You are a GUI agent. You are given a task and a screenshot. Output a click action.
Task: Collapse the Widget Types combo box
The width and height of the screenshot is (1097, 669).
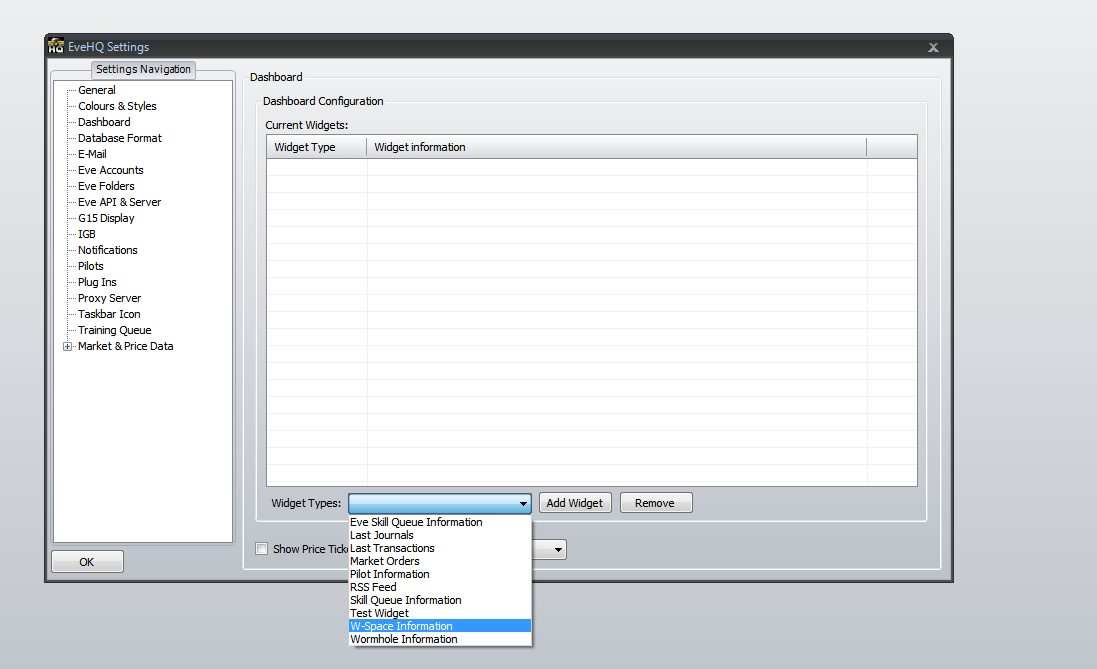[x=523, y=503]
